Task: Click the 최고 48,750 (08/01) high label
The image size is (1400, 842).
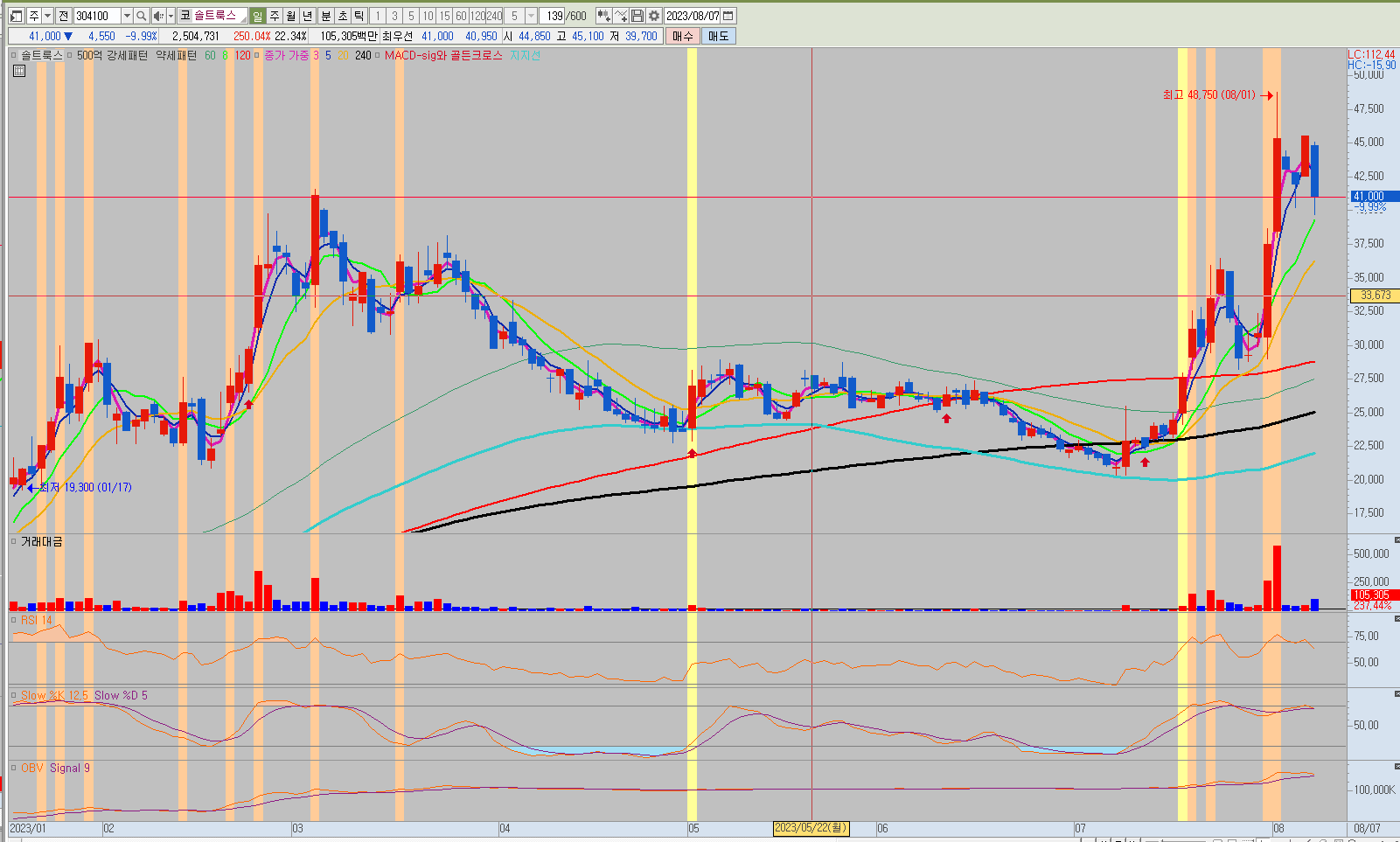Action: pyautogui.click(x=1208, y=95)
